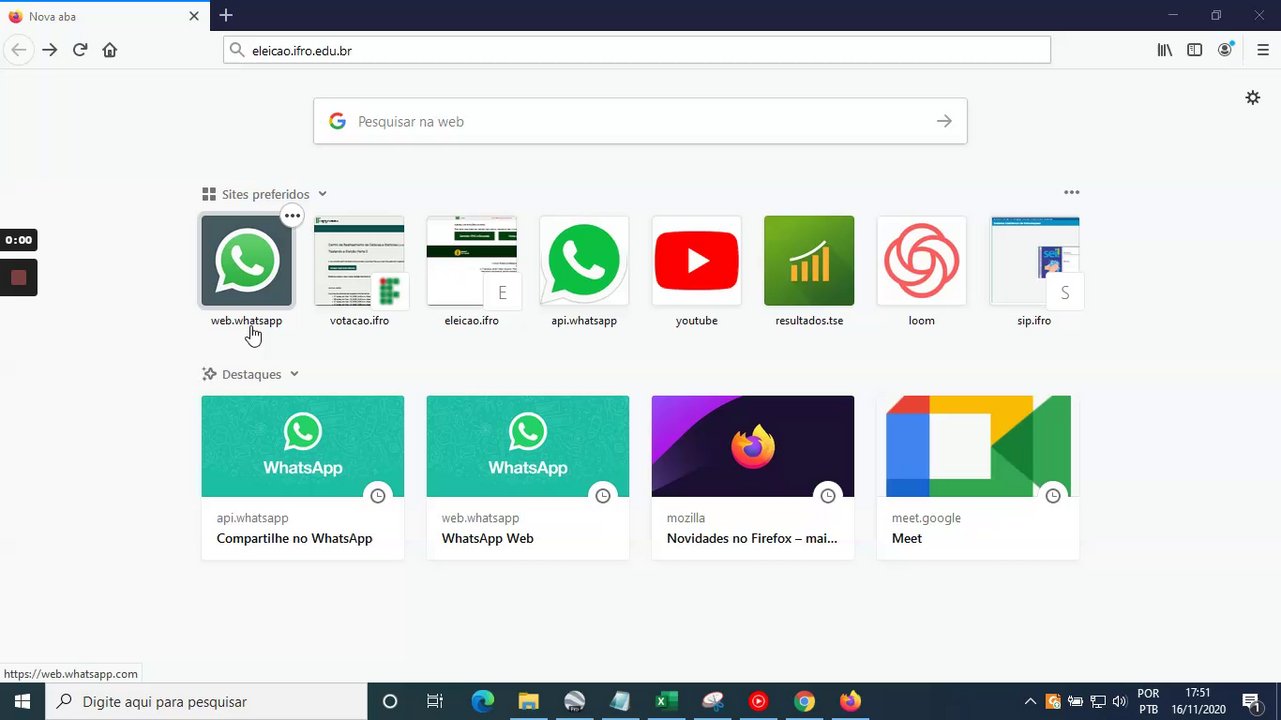Screen dimensions: 1281x720
Task: Stop the screen recording with stop button
Action: 19,278
